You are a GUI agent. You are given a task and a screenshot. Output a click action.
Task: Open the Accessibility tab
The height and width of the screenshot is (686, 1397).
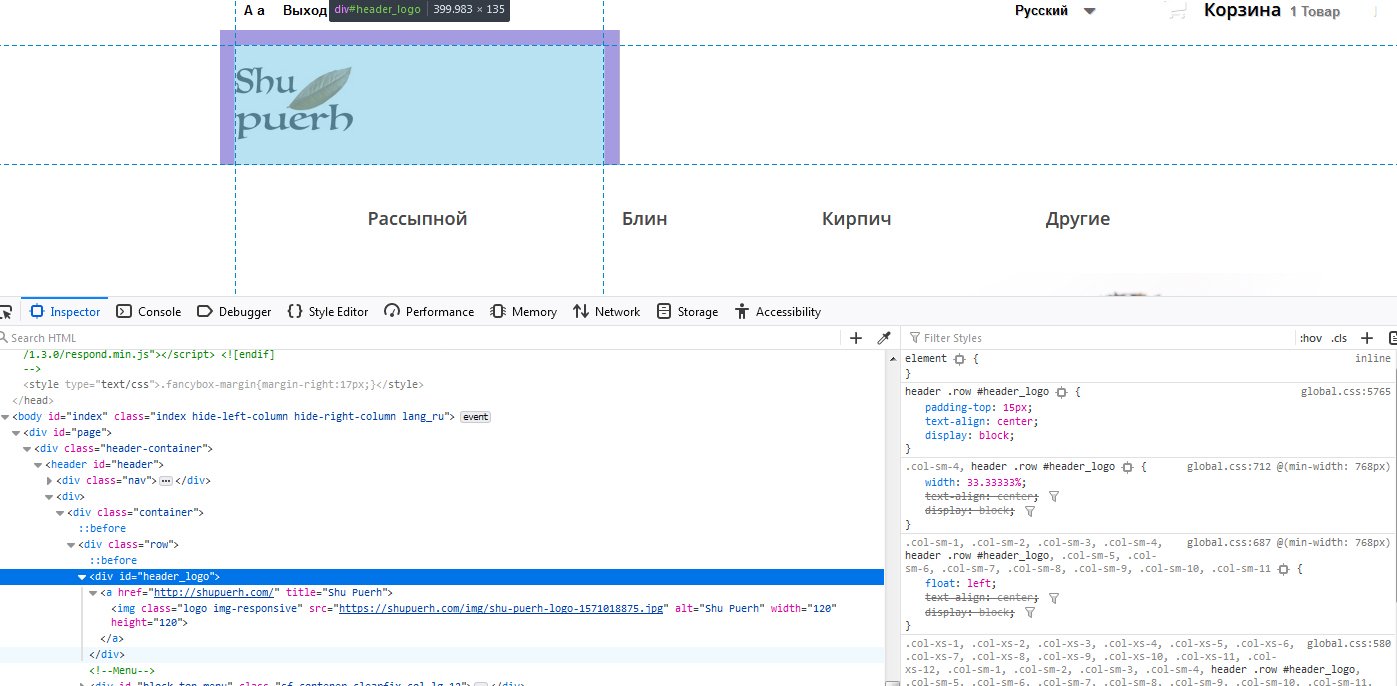tap(777, 311)
